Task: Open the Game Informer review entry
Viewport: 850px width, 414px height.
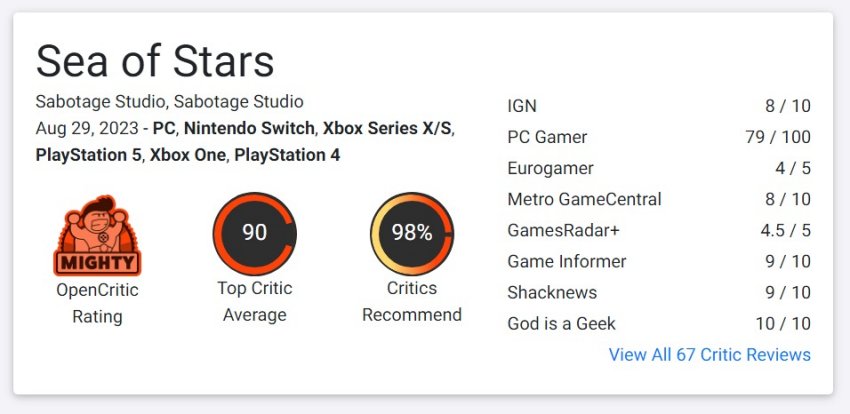Action: [x=659, y=261]
